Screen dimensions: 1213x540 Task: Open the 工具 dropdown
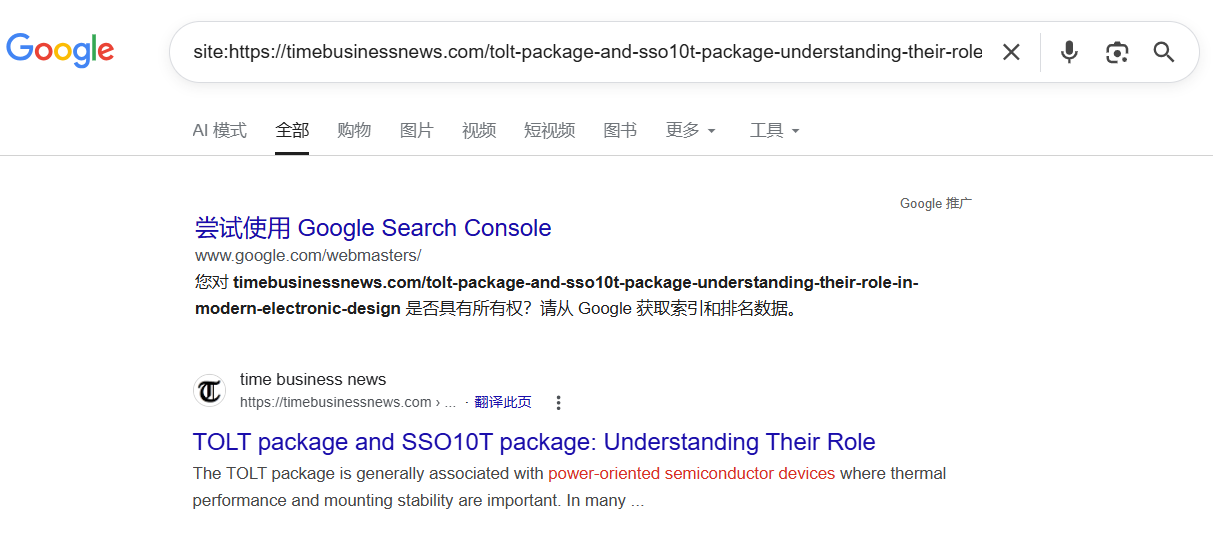point(775,131)
